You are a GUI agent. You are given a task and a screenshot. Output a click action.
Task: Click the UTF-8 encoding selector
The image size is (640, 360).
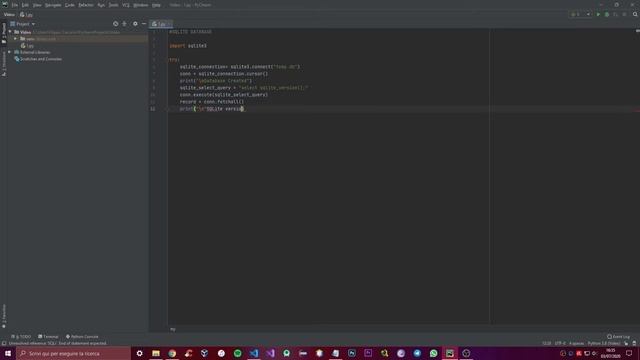560,343
